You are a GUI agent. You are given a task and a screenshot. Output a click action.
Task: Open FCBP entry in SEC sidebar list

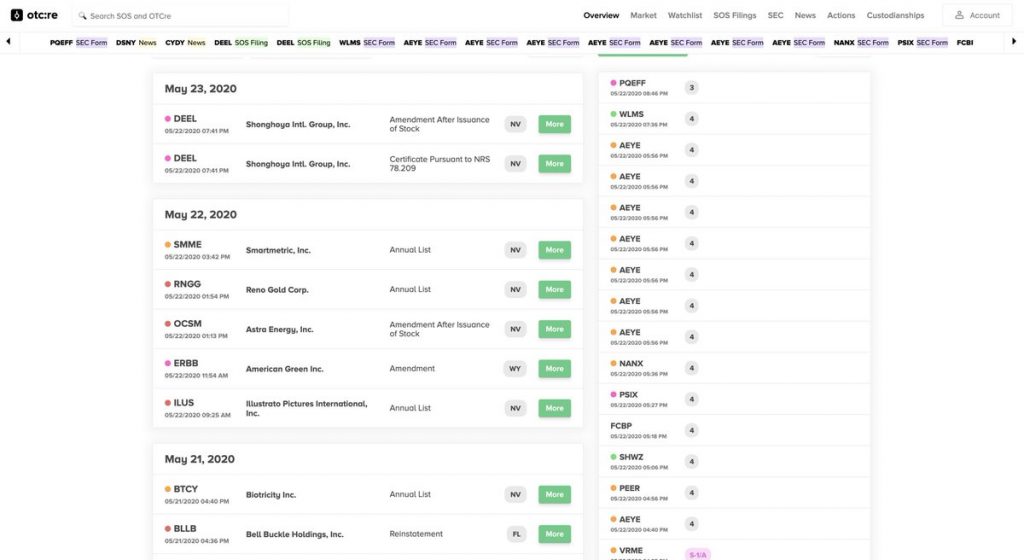pyautogui.click(x=734, y=431)
